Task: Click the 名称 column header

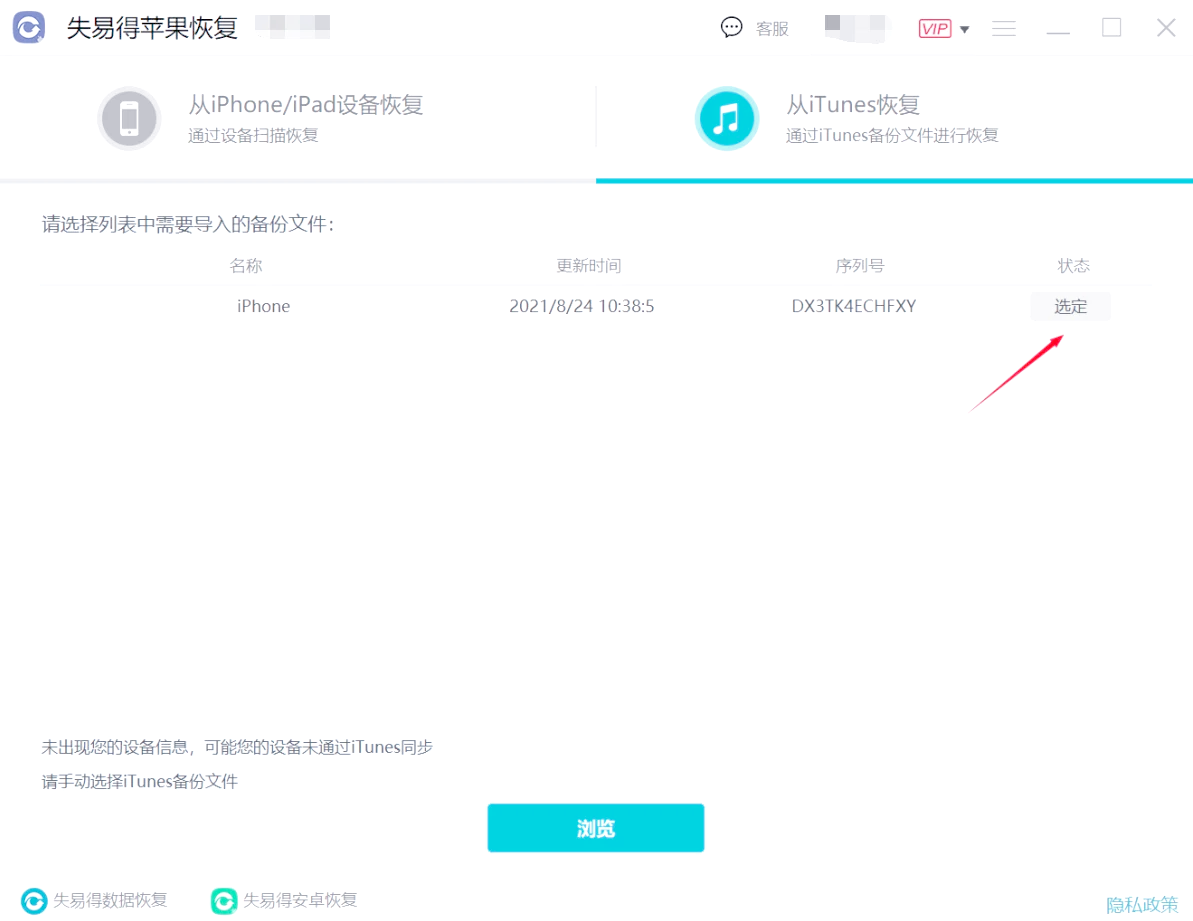Action: pyautogui.click(x=246, y=265)
